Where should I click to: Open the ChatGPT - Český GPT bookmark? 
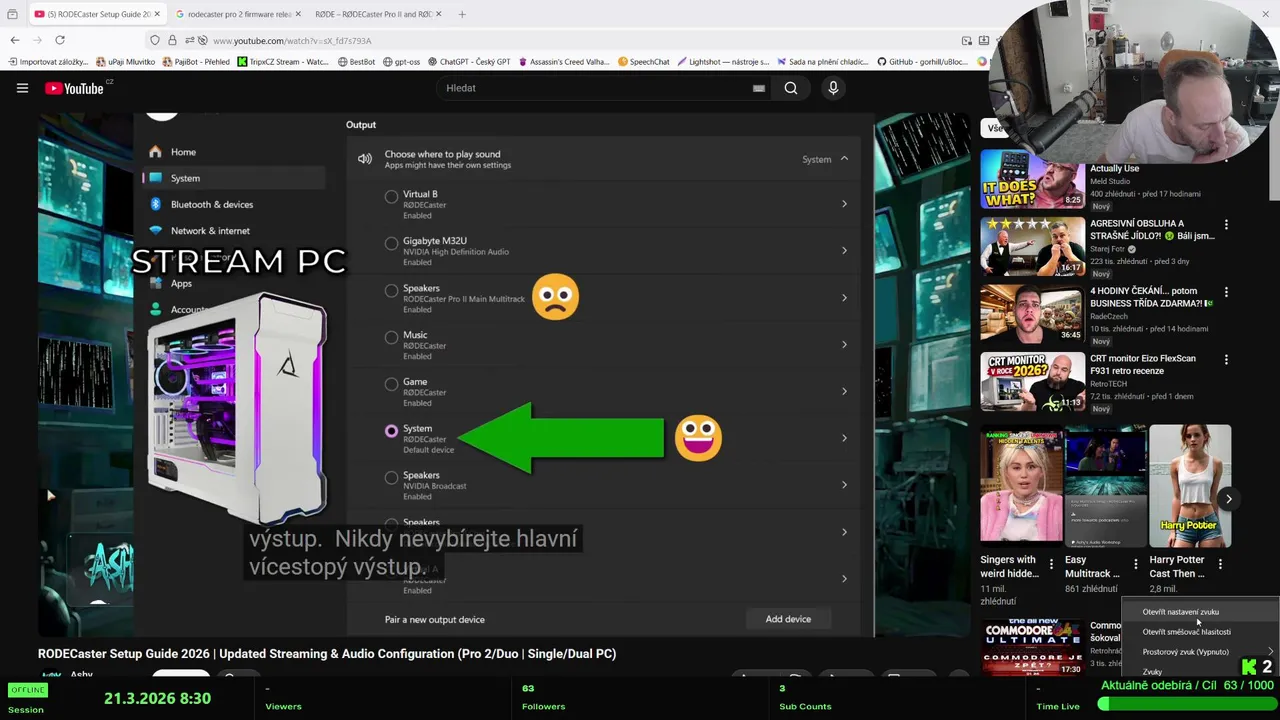tap(469, 62)
